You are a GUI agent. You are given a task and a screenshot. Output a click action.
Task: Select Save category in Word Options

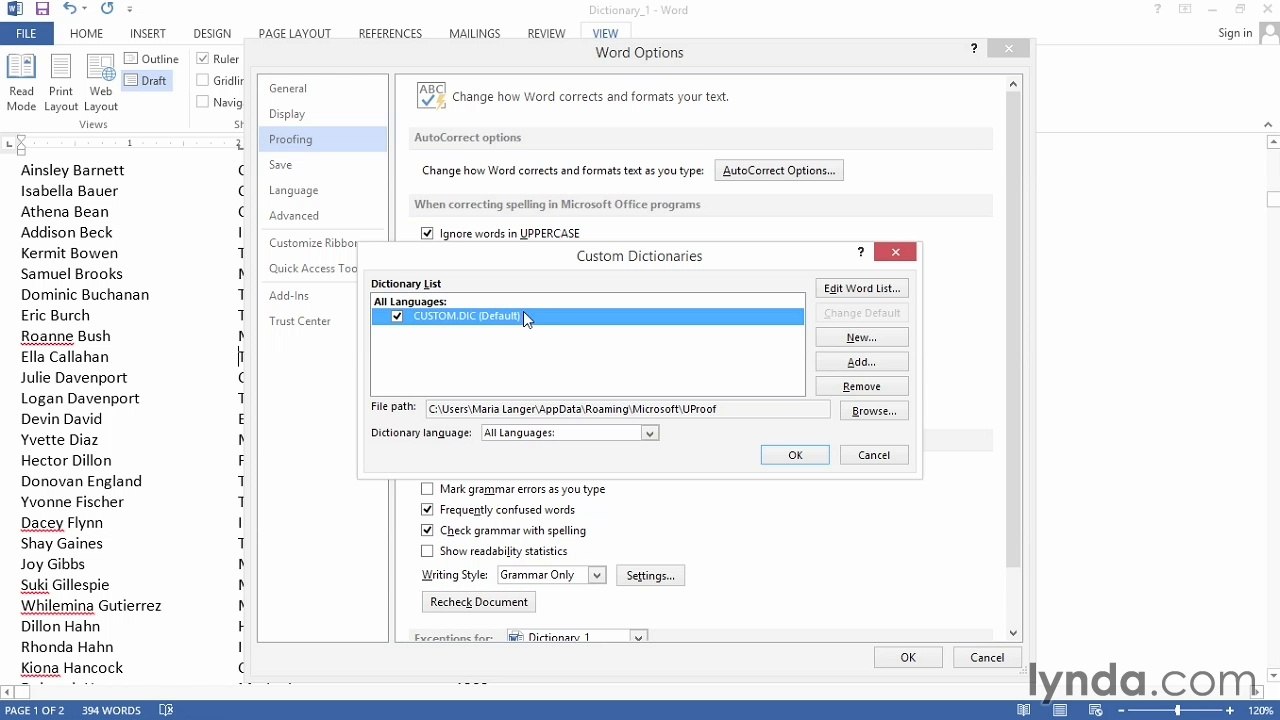click(322, 165)
